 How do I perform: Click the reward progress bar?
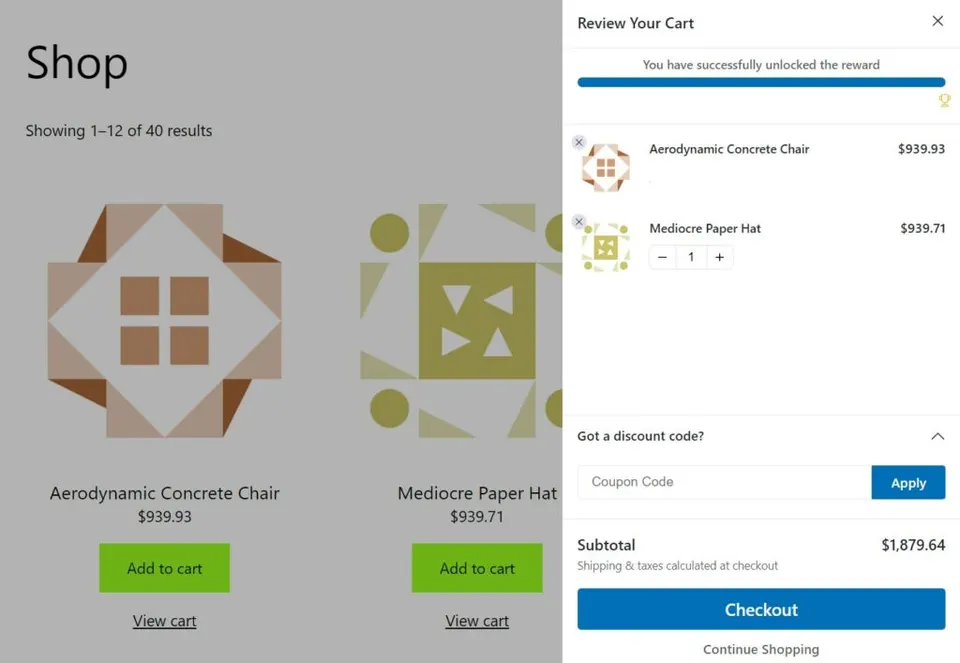[761, 82]
